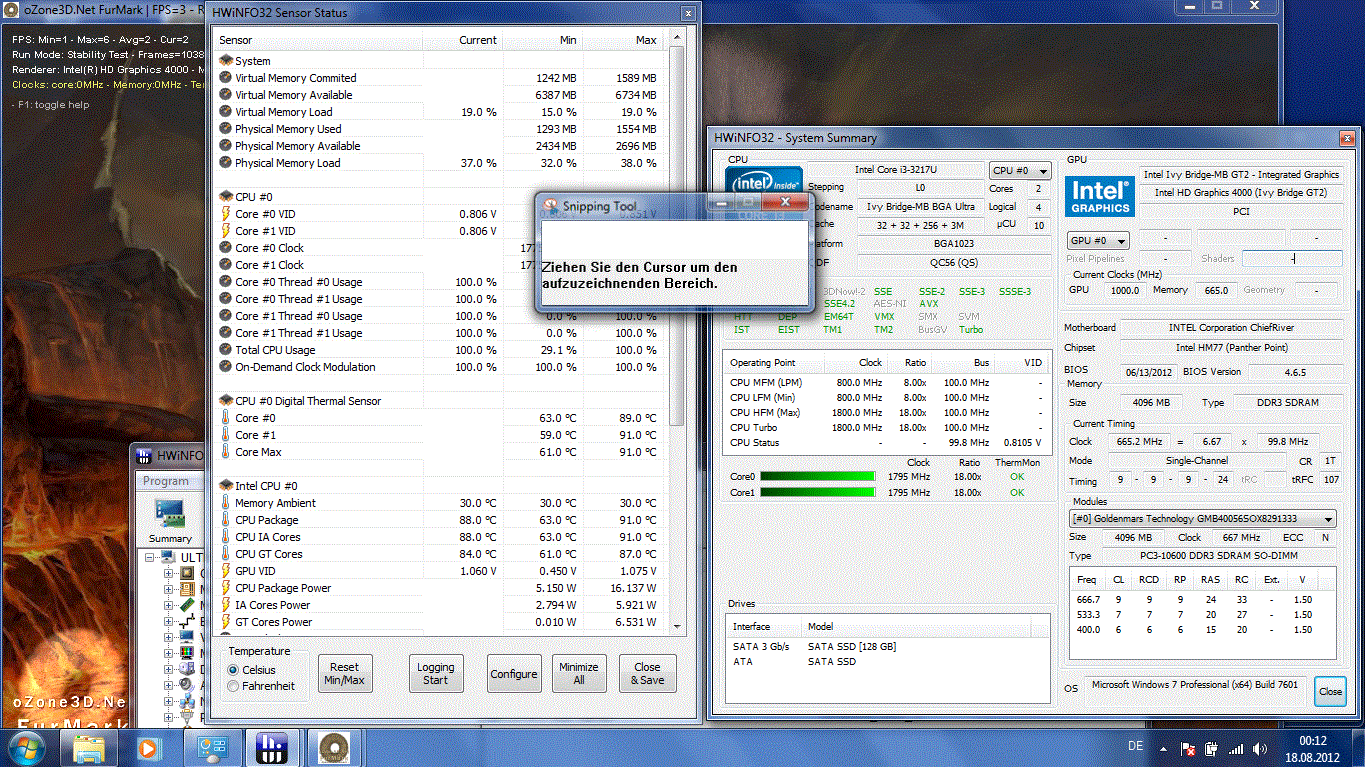The image size is (1365, 767).
Task: Select the Fahrenheit temperature option
Action: pos(261,686)
